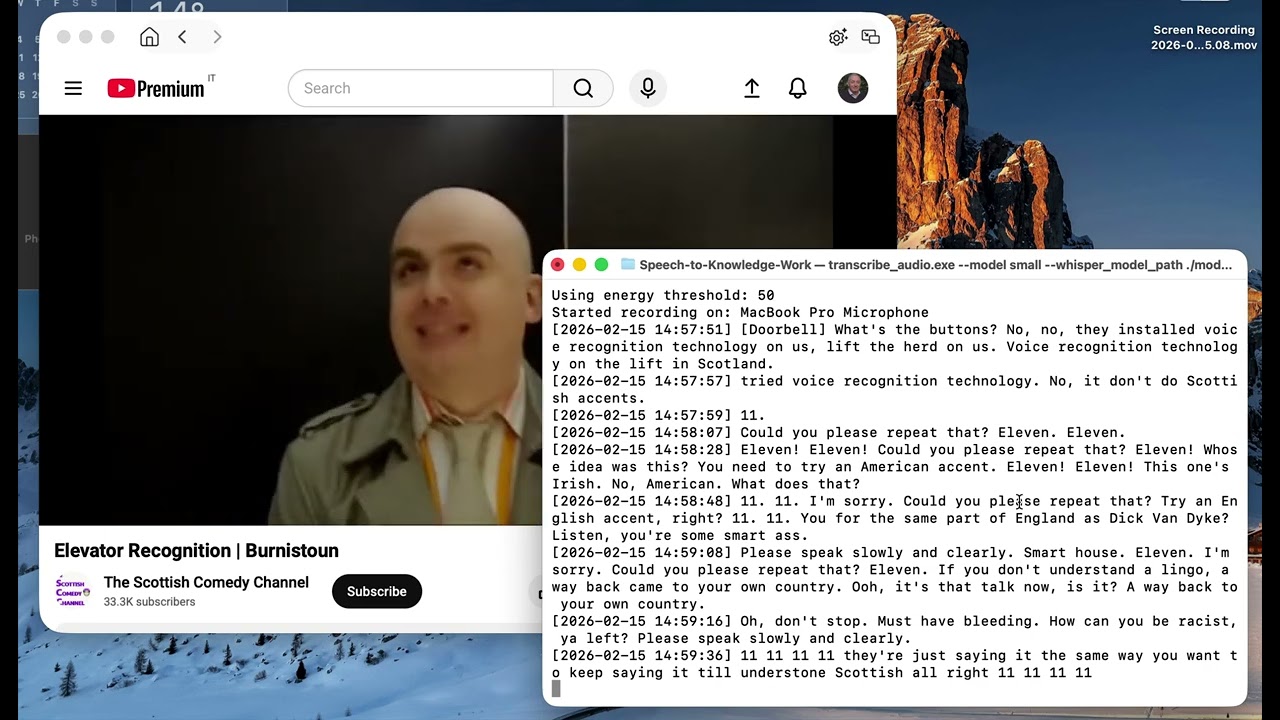Start voice search with microphone icon
Screen dimensions: 1280x720
[x=648, y=88]
